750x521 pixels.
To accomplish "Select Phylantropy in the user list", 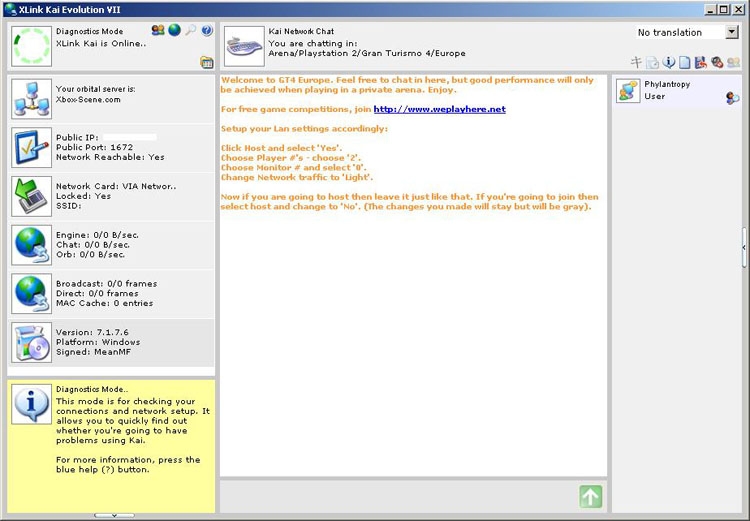I will 677,90.
